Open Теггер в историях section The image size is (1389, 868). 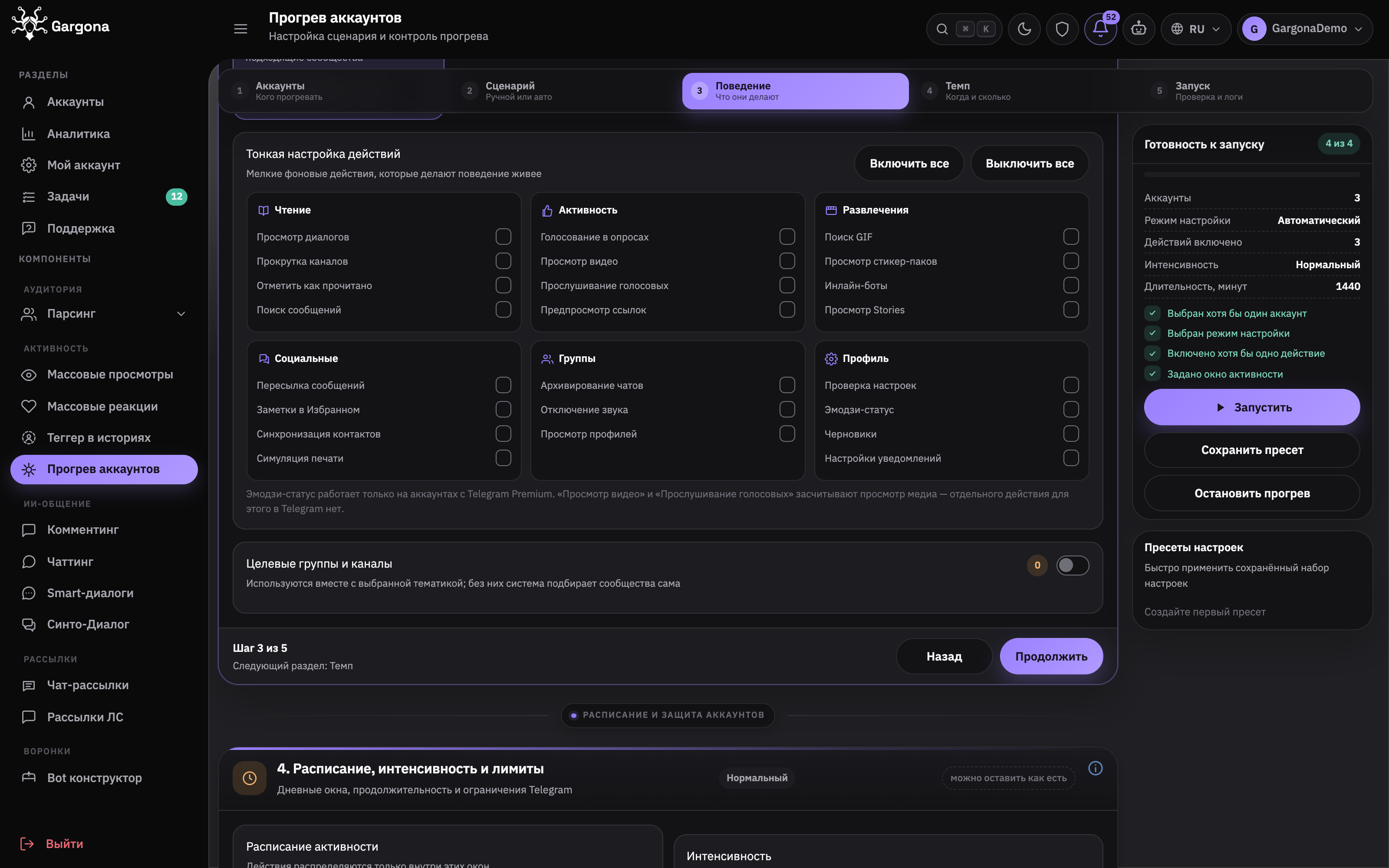[x=104, y=437]
